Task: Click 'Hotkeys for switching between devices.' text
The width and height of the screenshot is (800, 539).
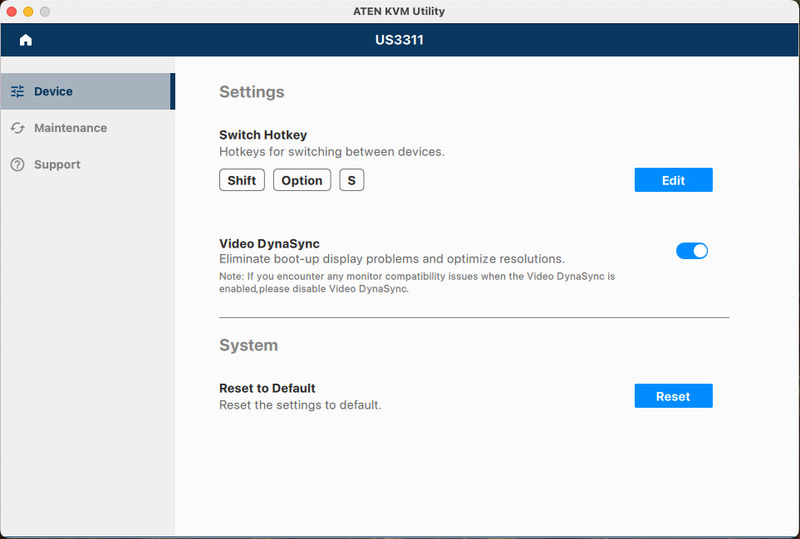Action: [332, 152]
